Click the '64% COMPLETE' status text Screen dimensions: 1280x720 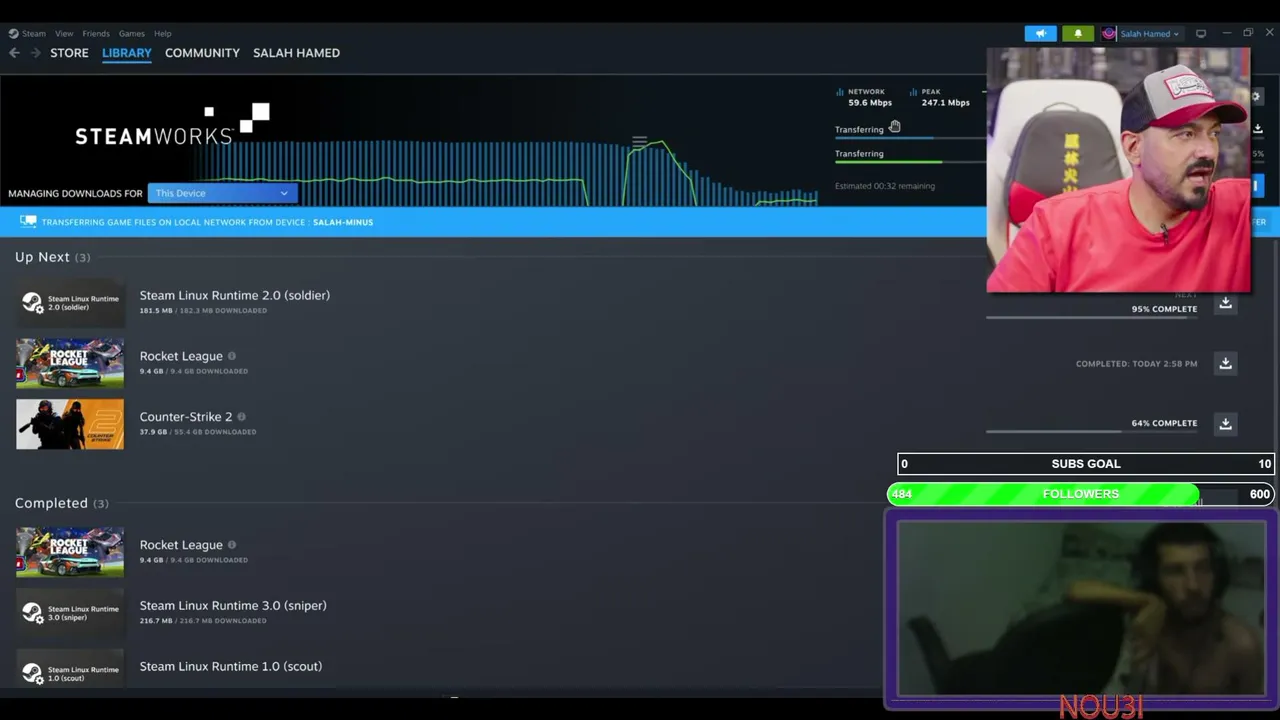[x=1164, y=423]
